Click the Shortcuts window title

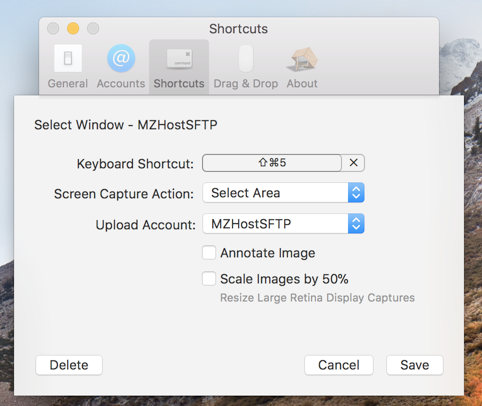pos(238,29)
